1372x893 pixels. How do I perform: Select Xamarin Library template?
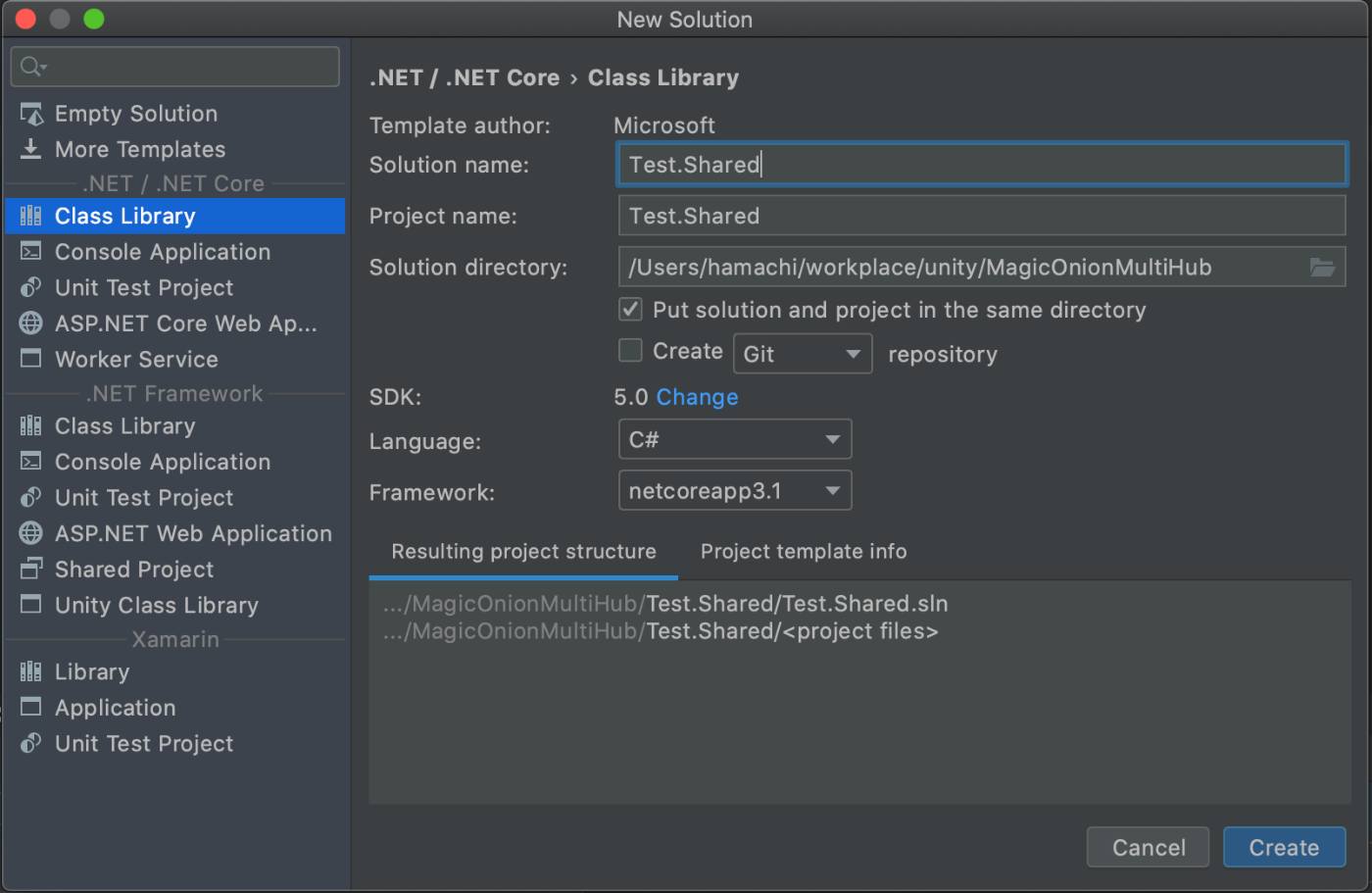click(x=175, y=671)
